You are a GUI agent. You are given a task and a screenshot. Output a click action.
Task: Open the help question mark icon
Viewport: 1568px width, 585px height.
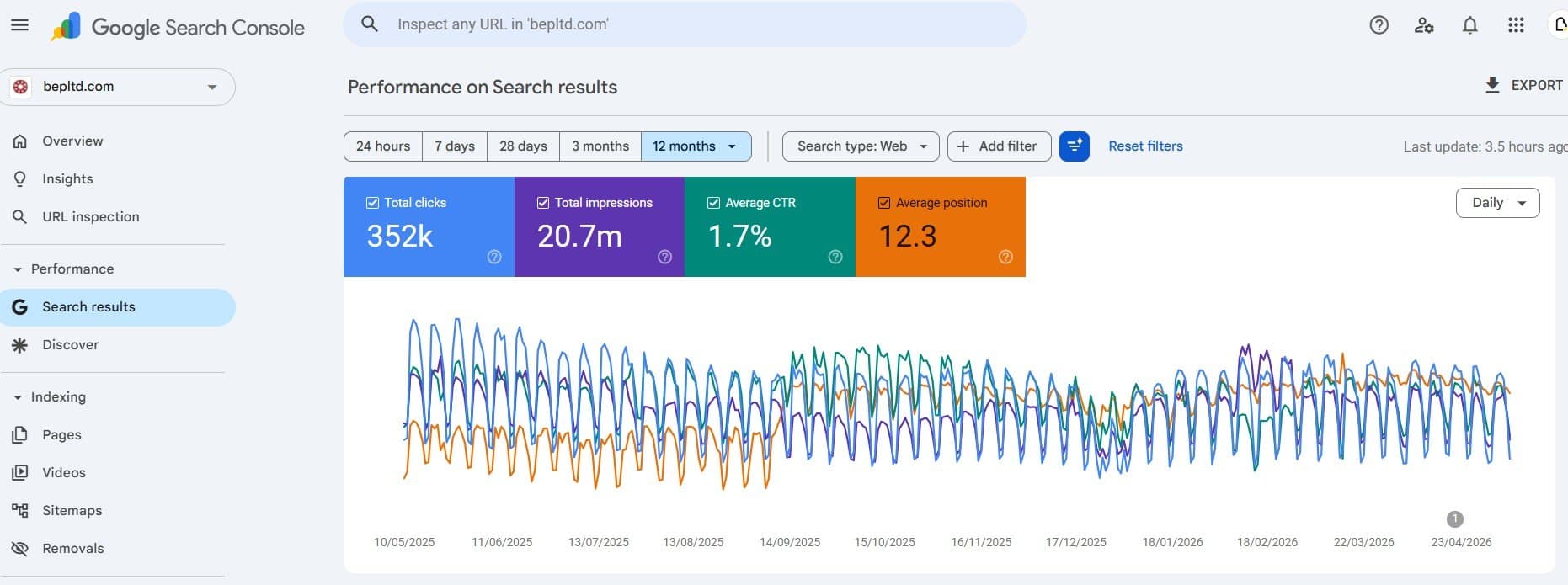click(x=1379, y=25)
